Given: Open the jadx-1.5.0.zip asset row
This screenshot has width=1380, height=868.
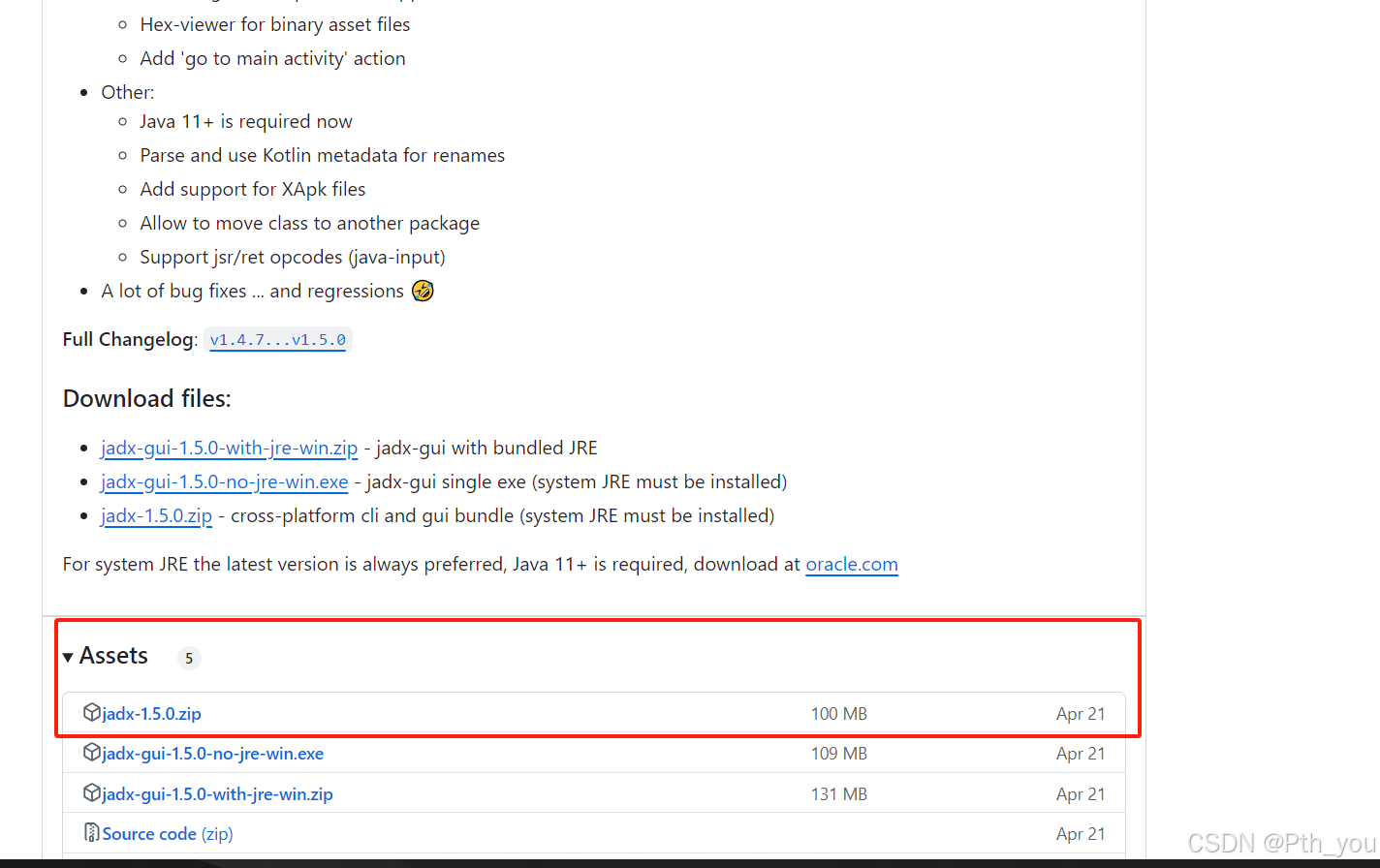Looking at the screenshot, I should click(x=150, y=713).
